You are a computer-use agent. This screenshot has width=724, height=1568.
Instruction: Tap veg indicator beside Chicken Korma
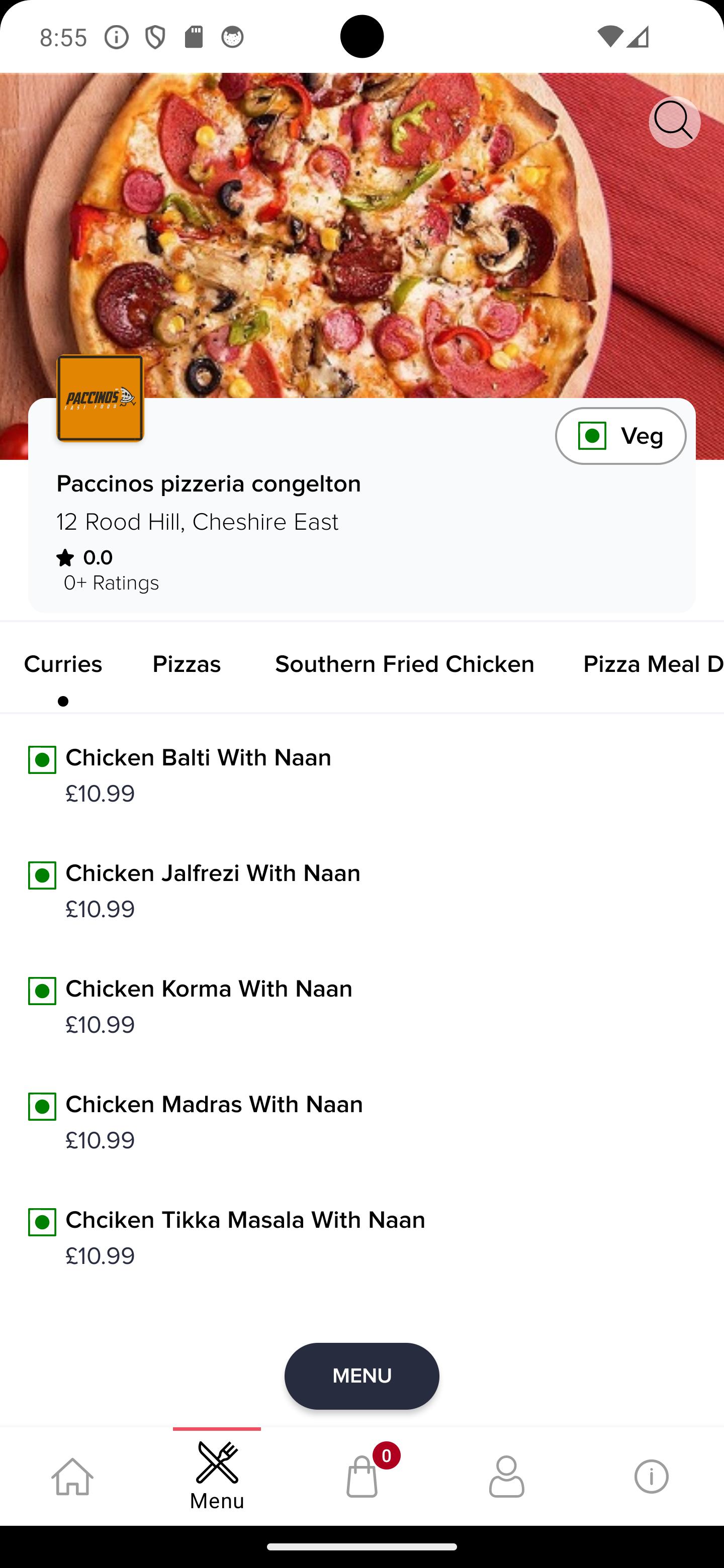click(42, 991)
